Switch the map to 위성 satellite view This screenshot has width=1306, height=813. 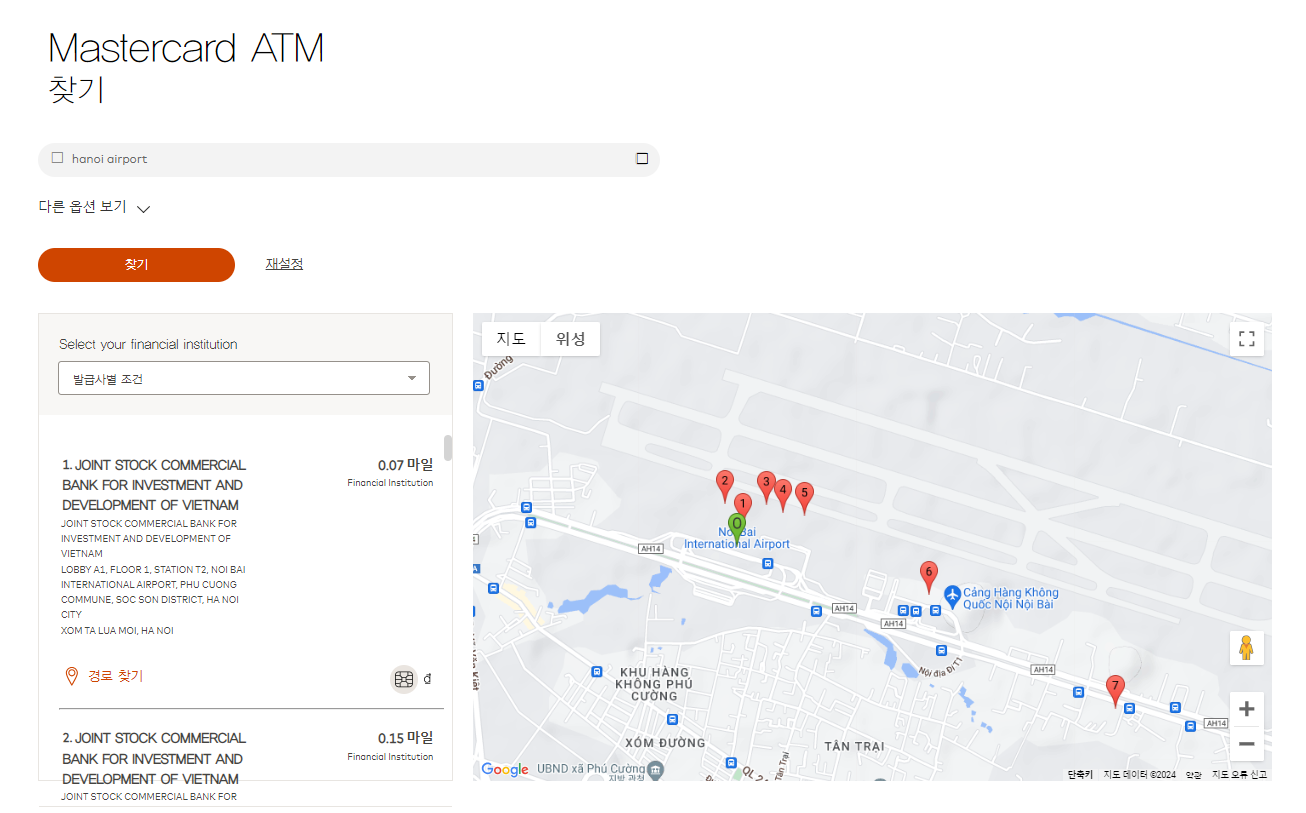click(571, 338)
